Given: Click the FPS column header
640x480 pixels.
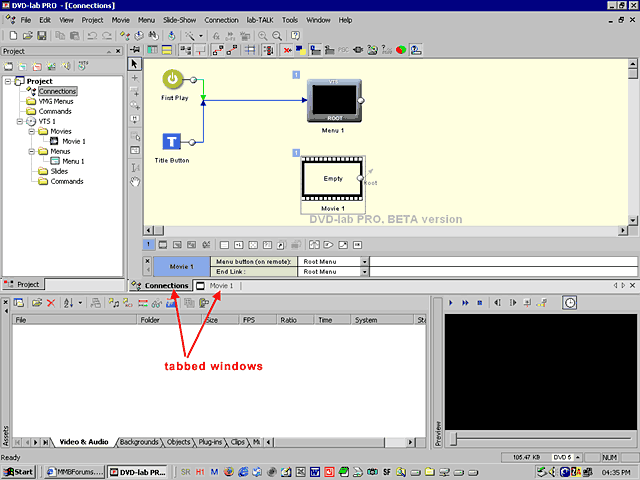Looking at the screenshot, I should [258, 320].
